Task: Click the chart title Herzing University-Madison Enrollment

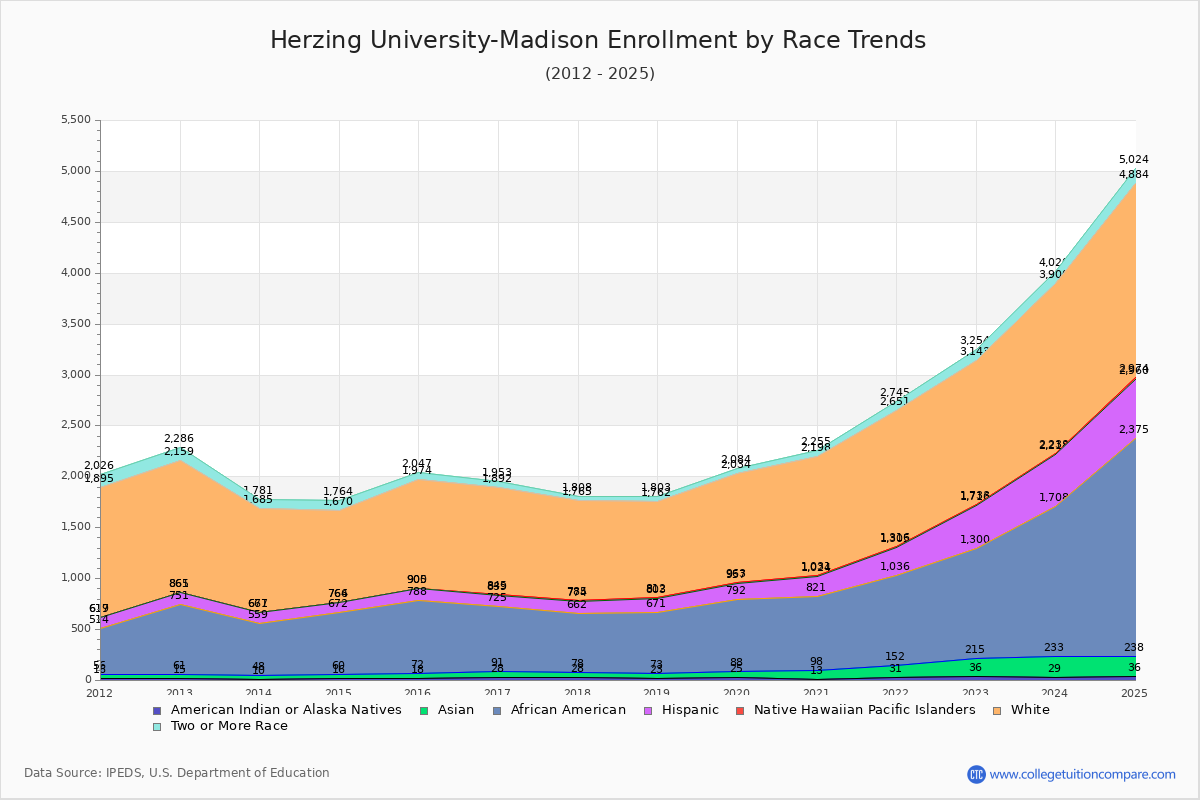Action: pyautogui.click(x=598, y=40)
